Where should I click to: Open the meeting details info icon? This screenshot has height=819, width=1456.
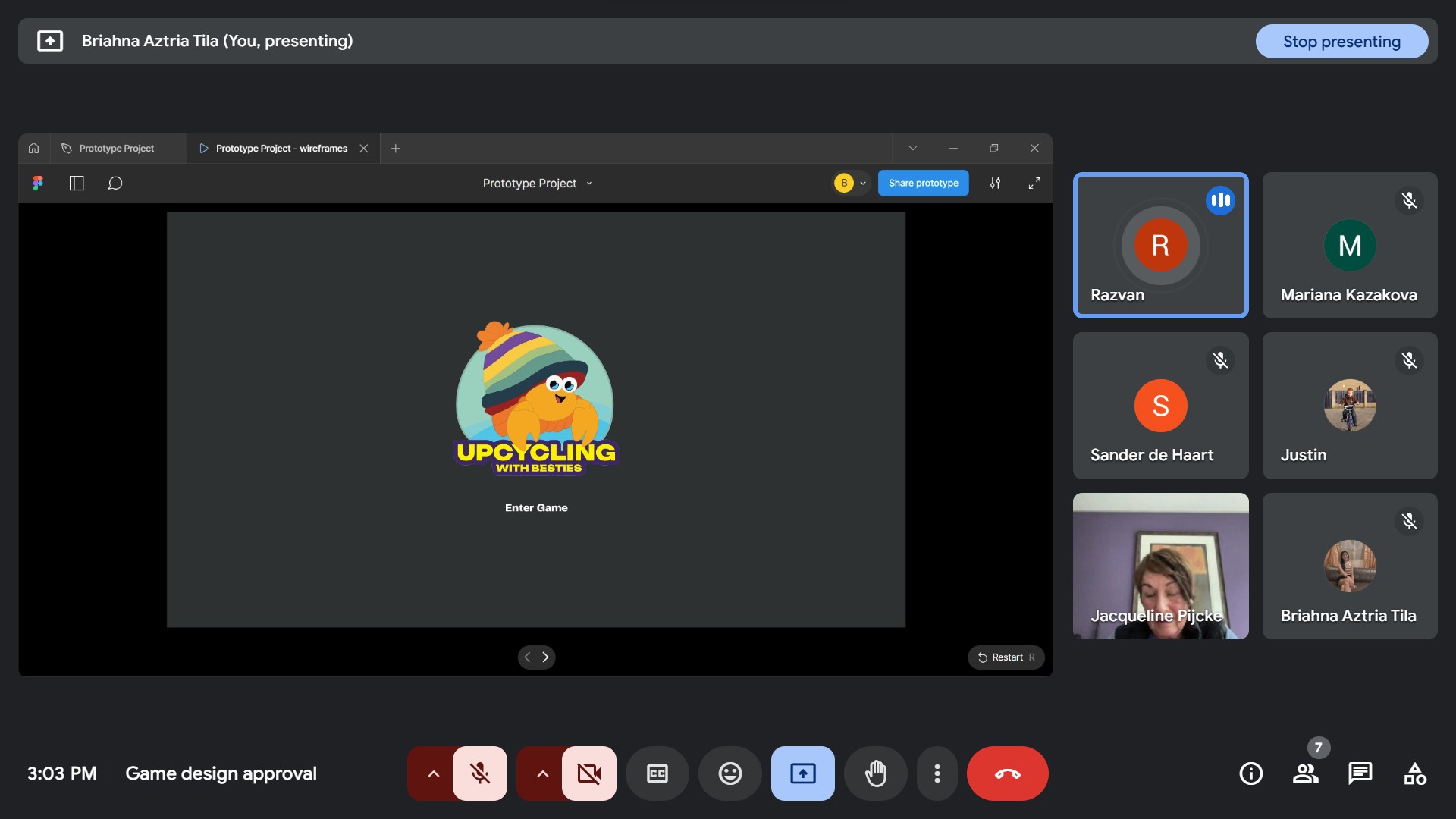1250,773
